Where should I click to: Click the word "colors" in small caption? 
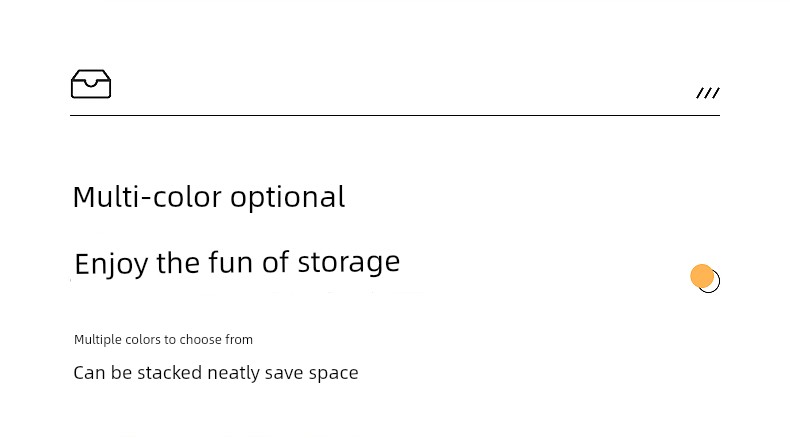tap(143, 340)
